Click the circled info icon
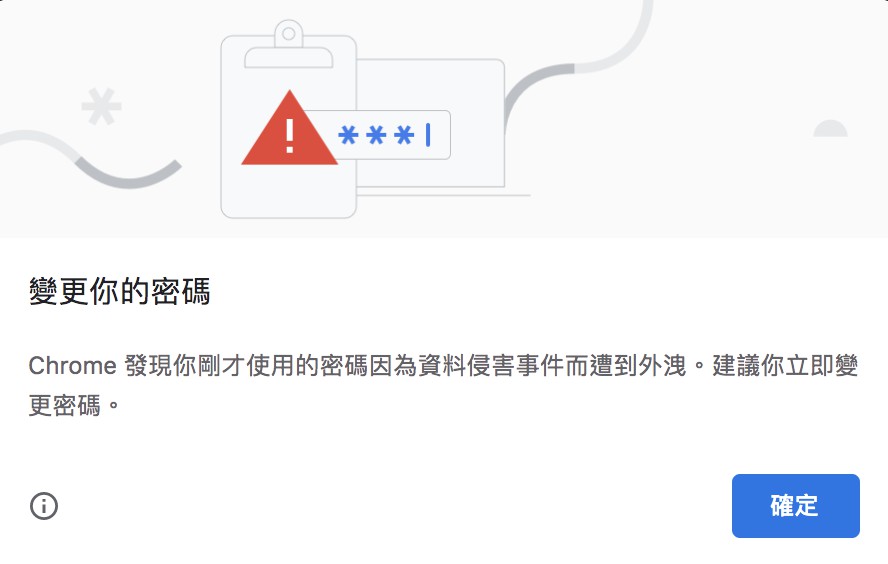The width and height of the screenshot is (888, 564). point(44,506)
